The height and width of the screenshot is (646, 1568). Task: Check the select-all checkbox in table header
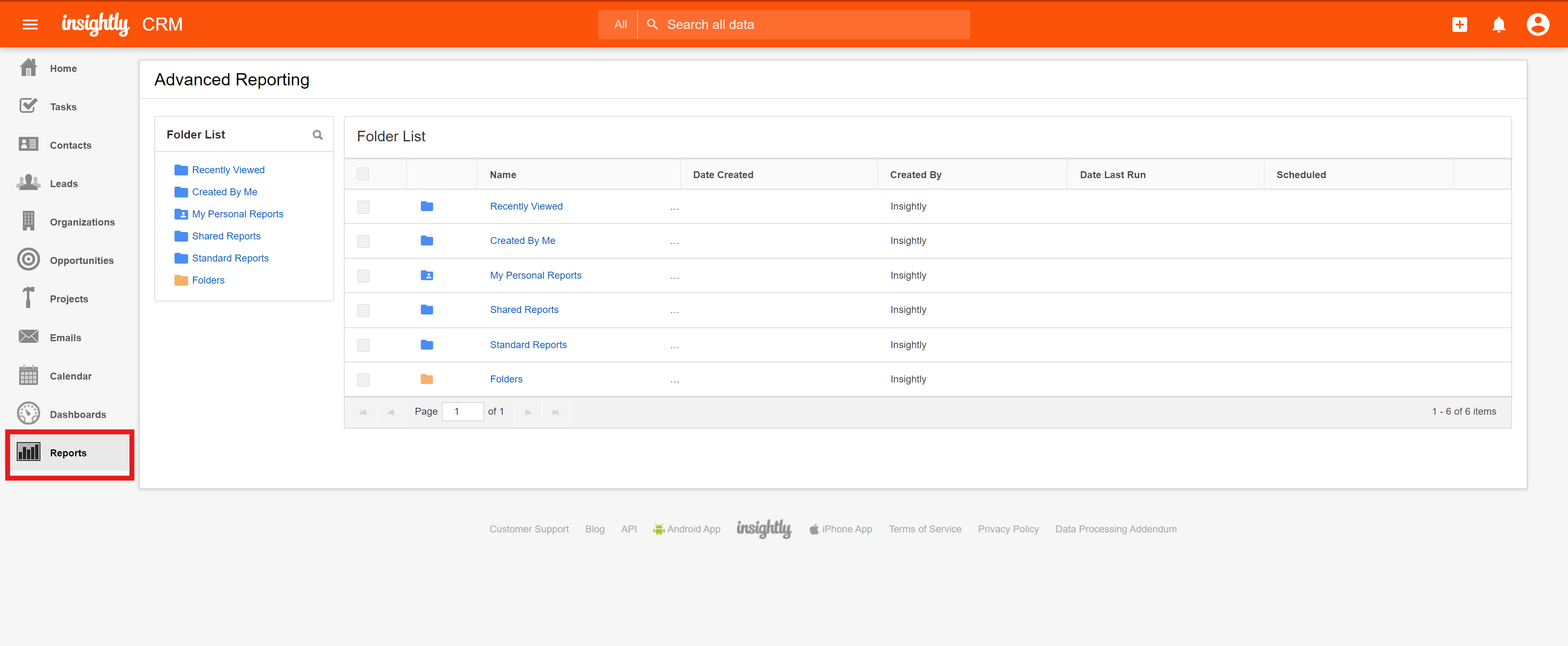[x=363, y=174]
